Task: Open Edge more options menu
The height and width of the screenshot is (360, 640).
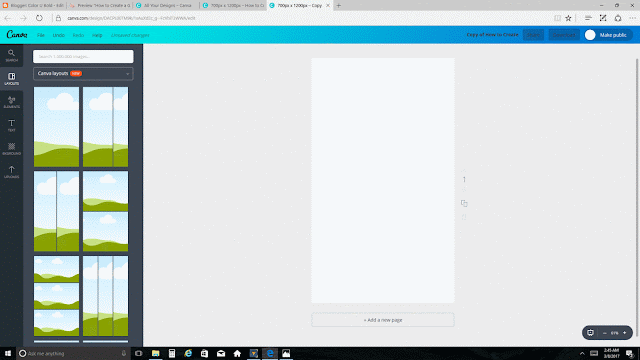Action: click(x=633, y=18)
